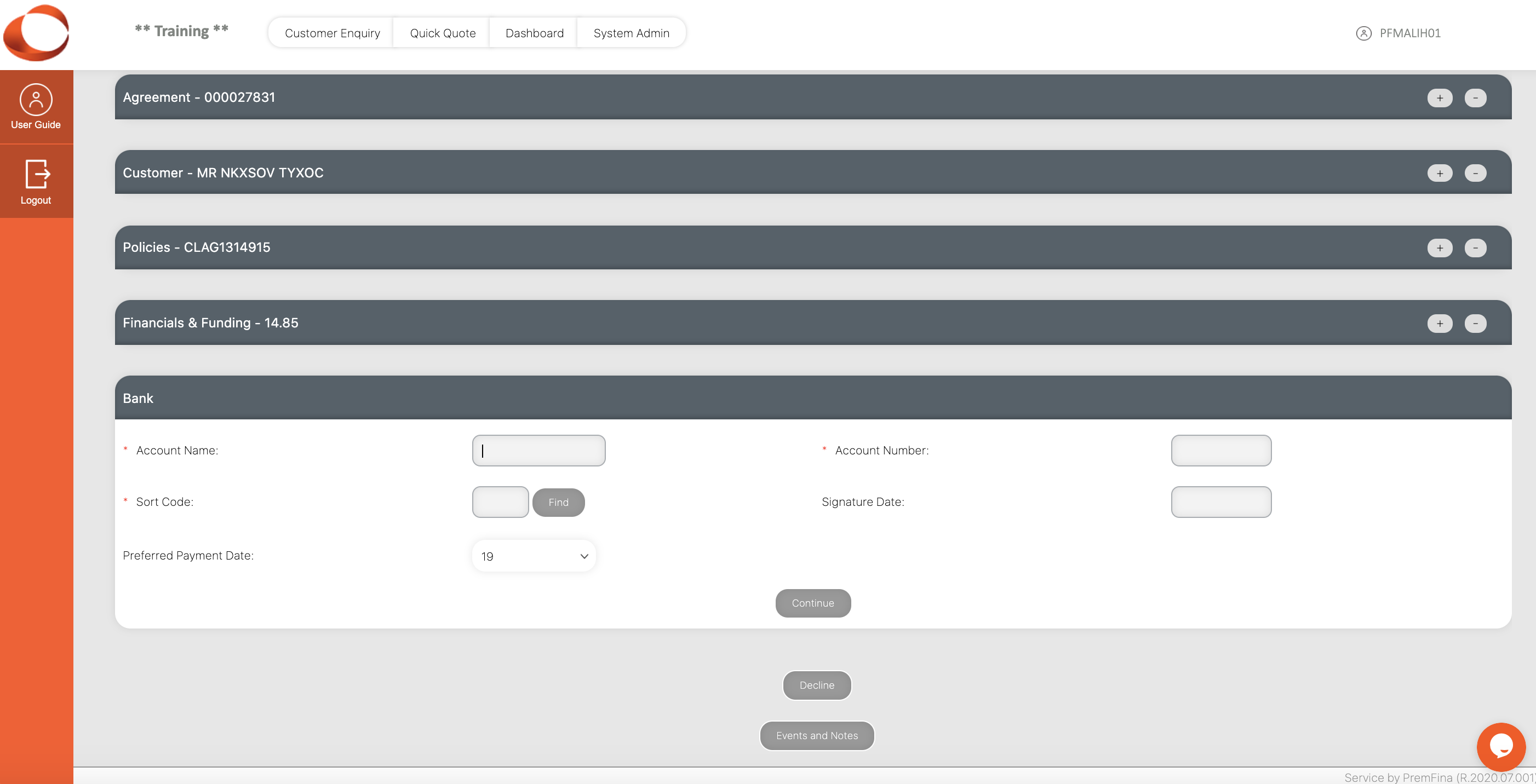Expand the Policies - CLAG1314915 section
Image resolution: width=1536 pixels, height=784 pixels.
click(1440, 247)
